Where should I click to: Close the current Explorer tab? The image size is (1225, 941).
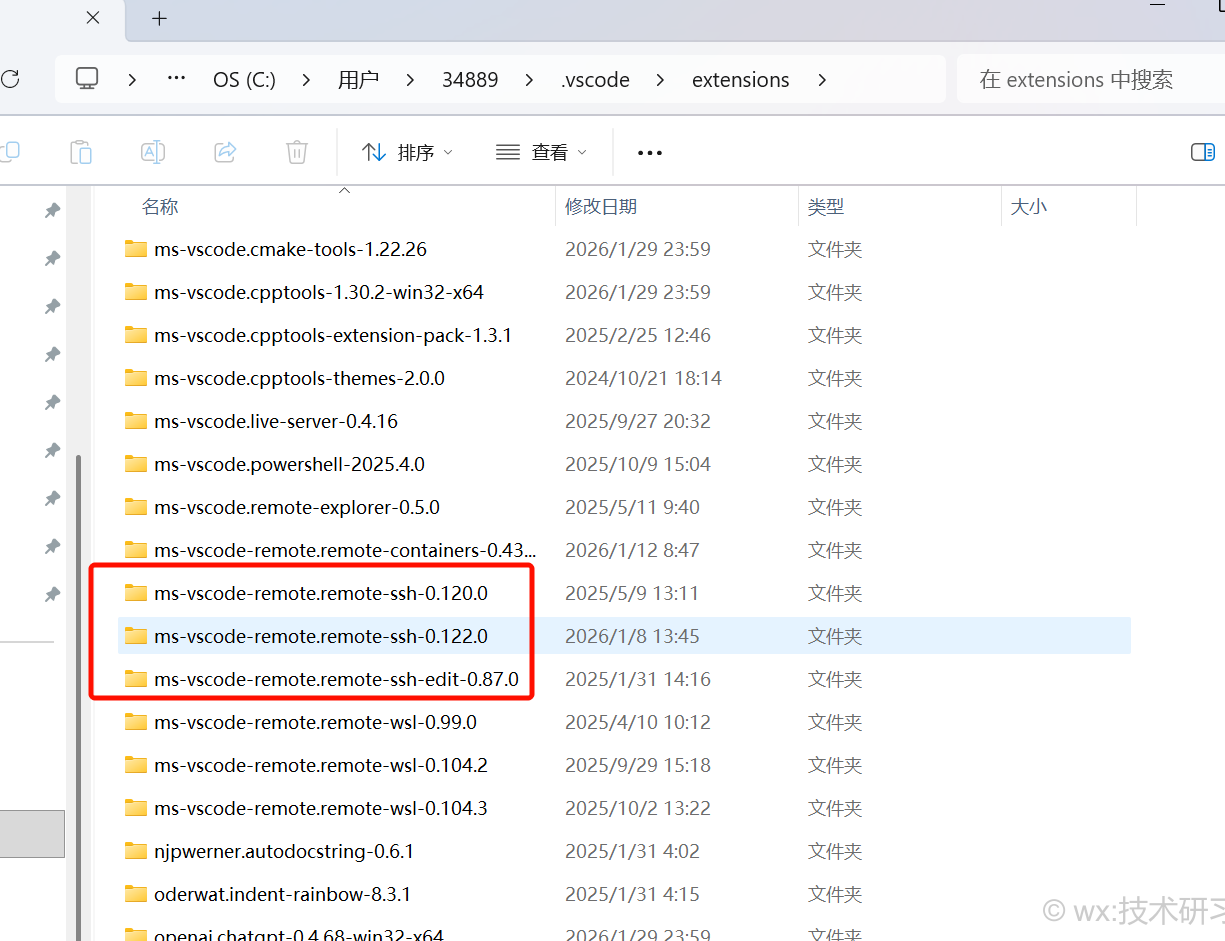pyautogui.click(x=93, y=18)
